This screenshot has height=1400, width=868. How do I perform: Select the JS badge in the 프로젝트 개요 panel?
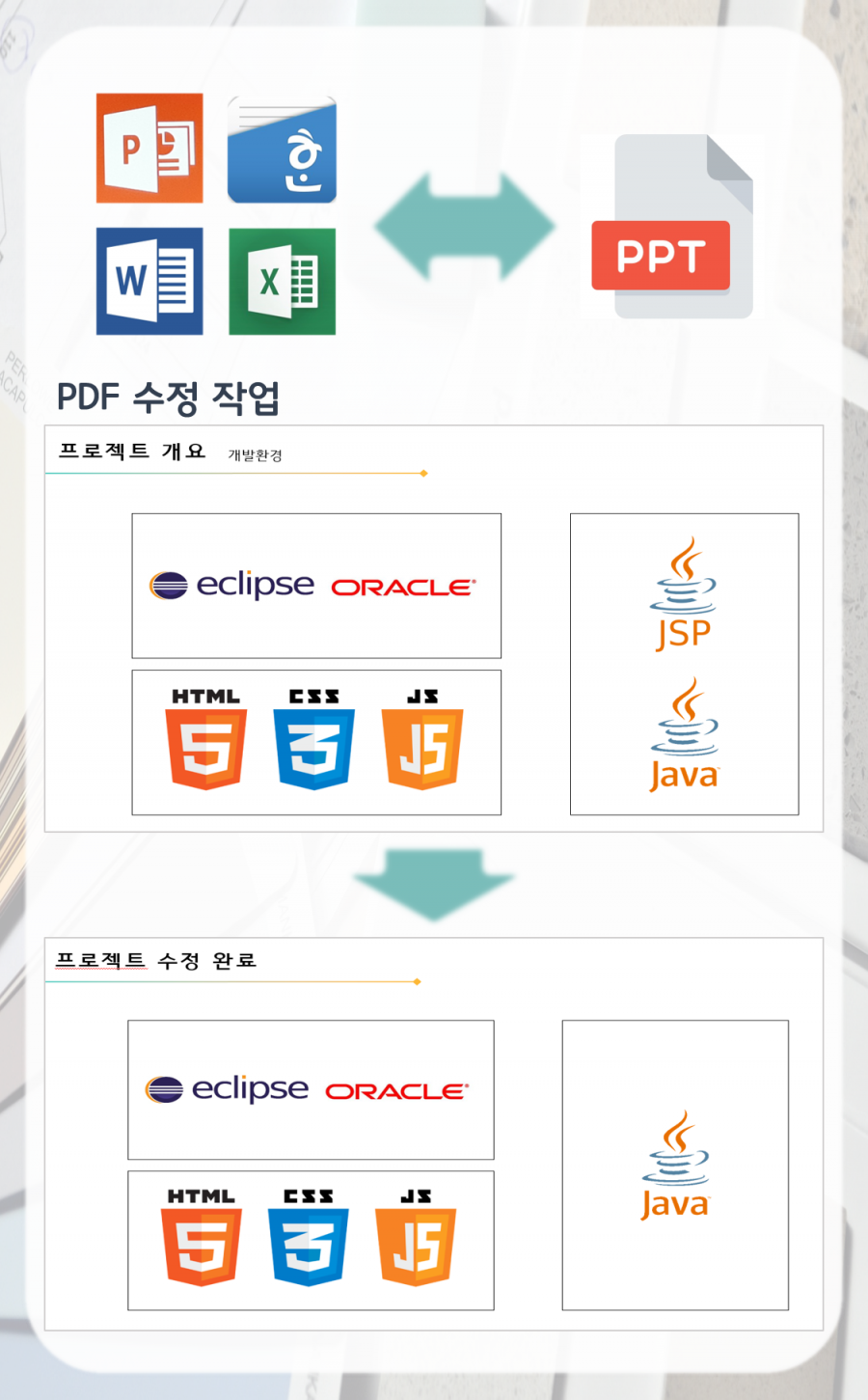pyautogui.click(x=422, y=738)
